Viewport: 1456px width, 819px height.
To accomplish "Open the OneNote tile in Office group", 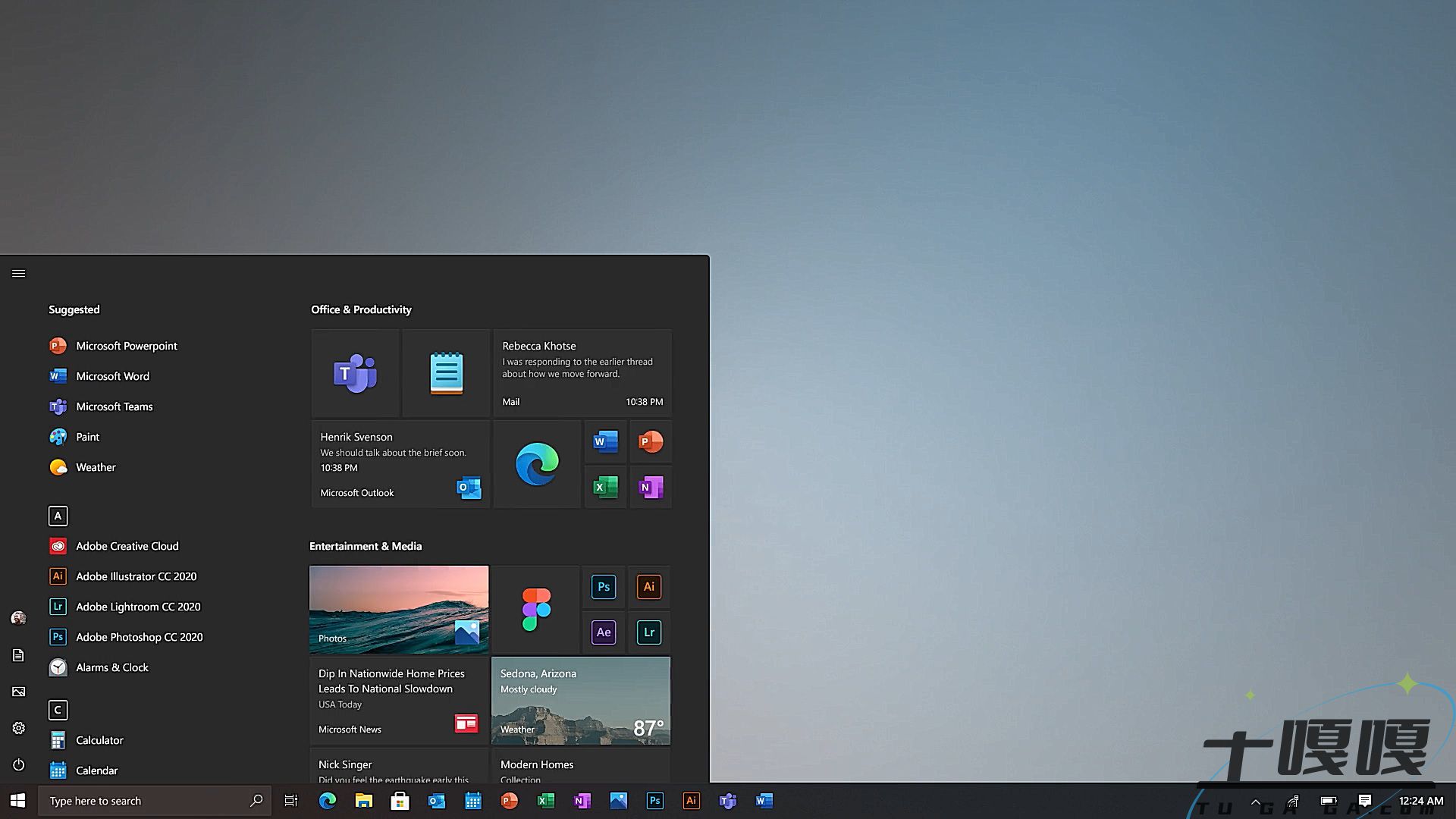I will coord(651,487).
